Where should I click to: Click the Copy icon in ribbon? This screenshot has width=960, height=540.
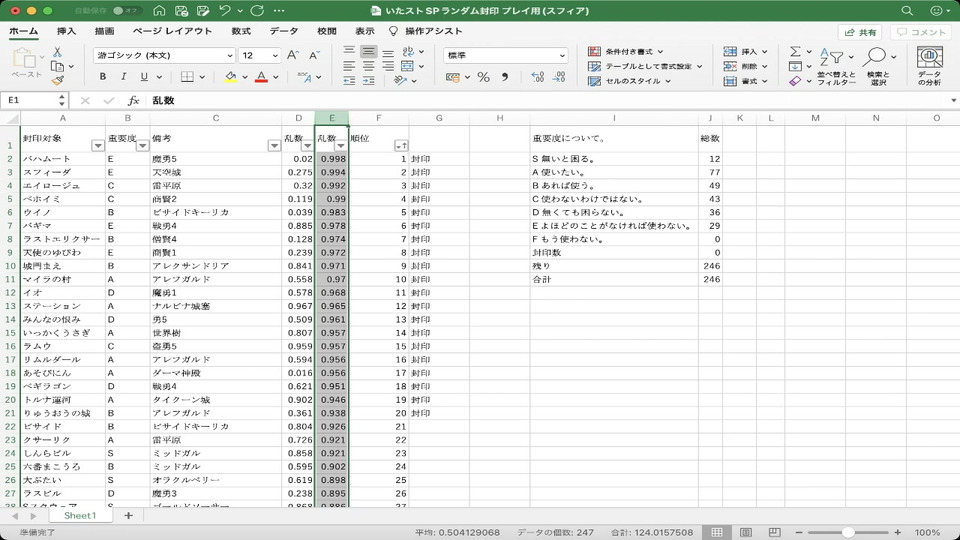click(58, 66)
